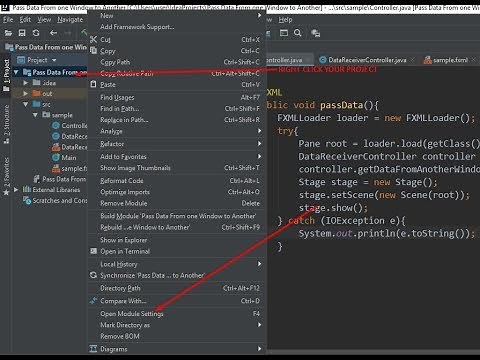Open the 2: Favorites tool window tab

click(6, 176)
